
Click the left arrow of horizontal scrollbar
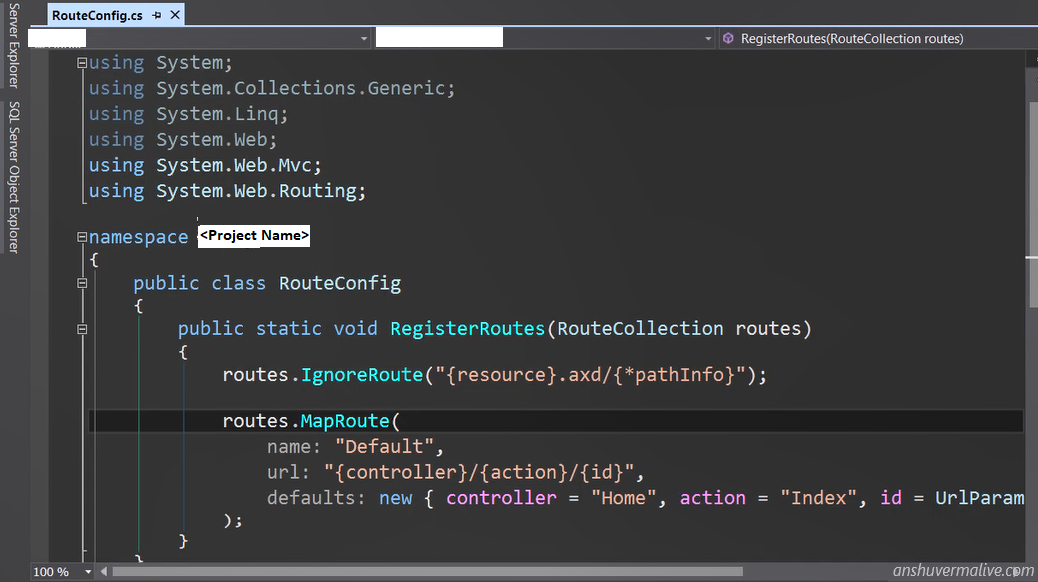point(103,572)
